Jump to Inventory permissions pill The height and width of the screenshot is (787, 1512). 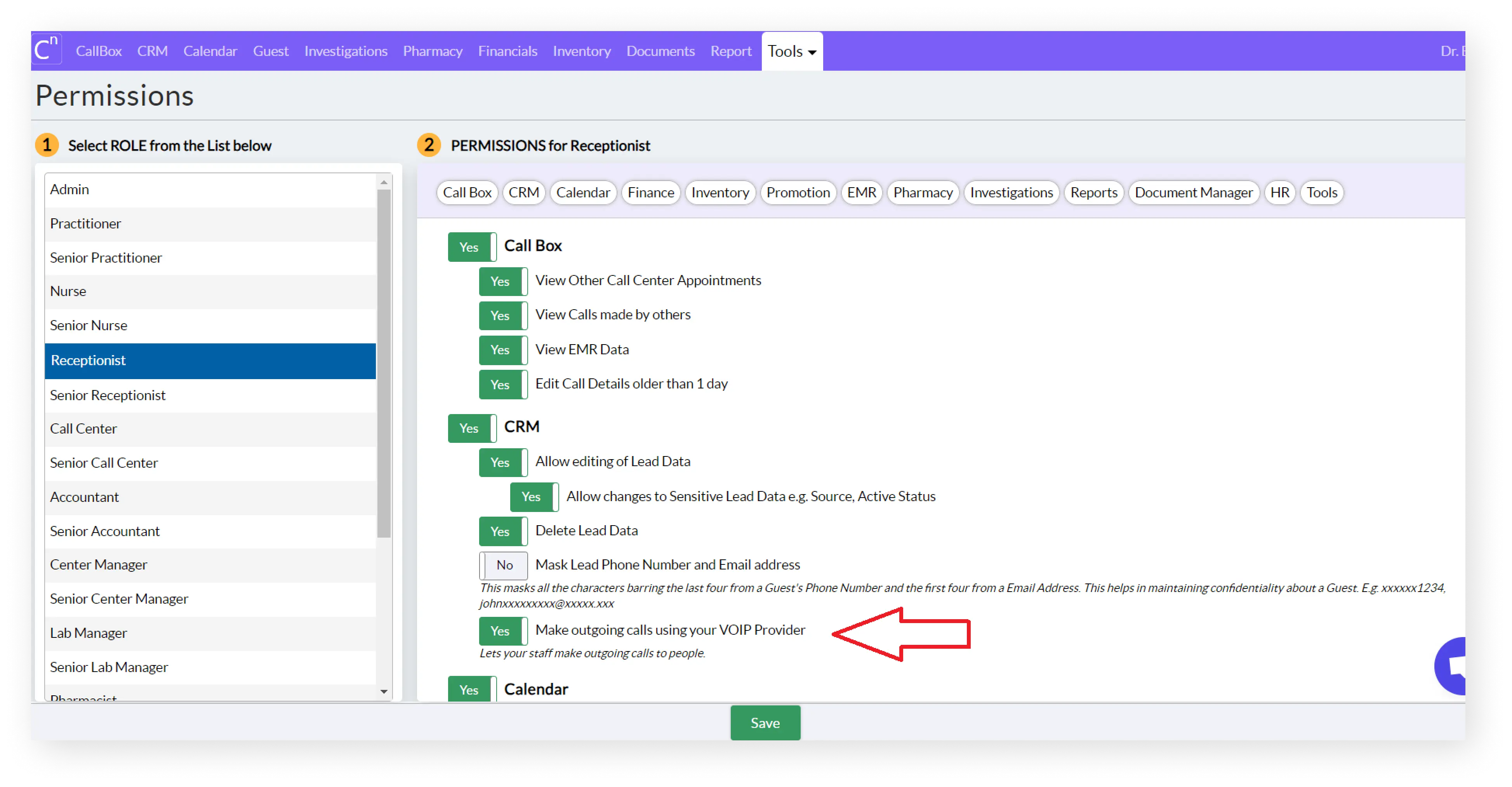720,193
